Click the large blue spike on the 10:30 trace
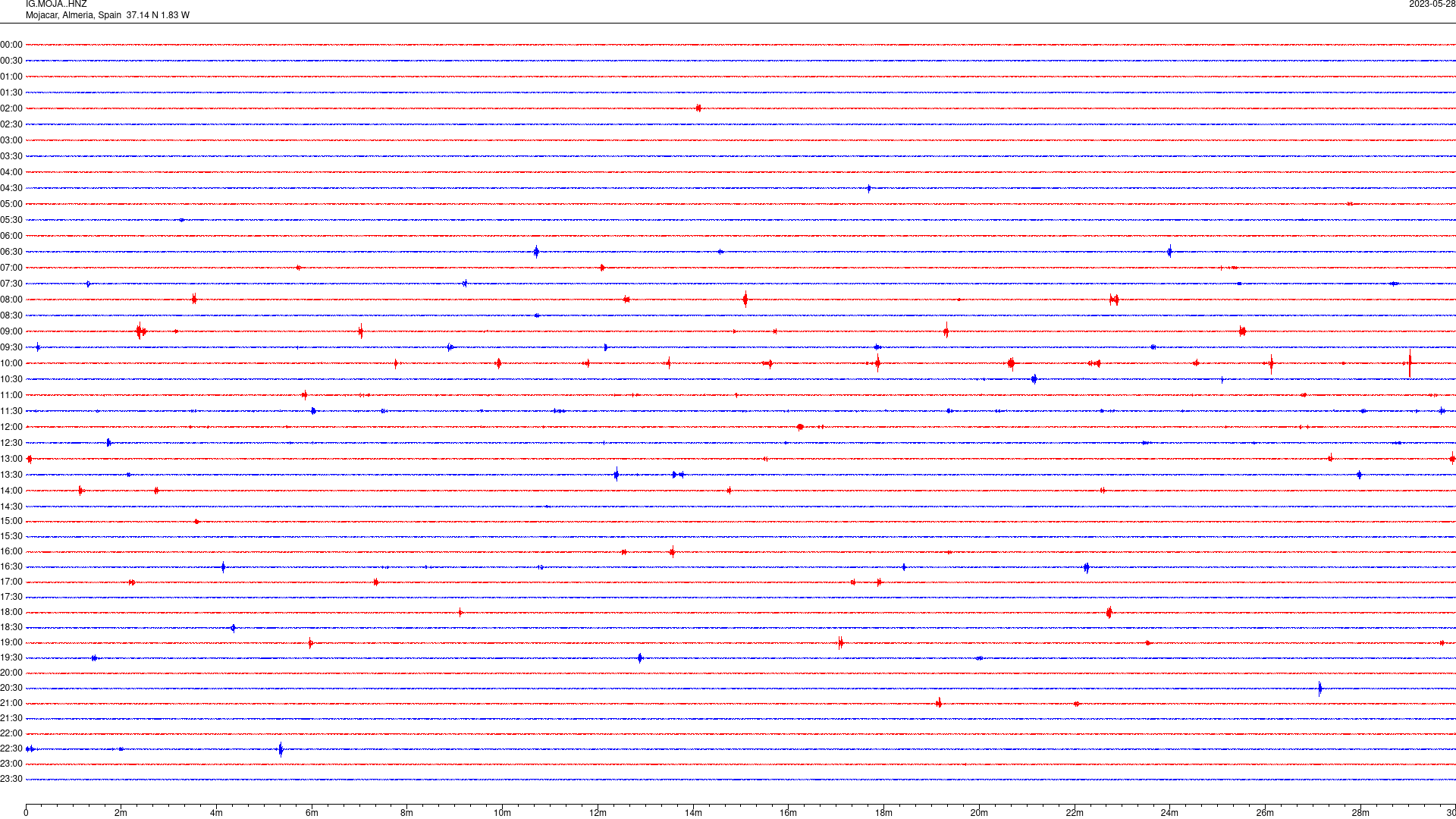The width and height of the screenshot is (1456, 819). tap(1034, 379)
